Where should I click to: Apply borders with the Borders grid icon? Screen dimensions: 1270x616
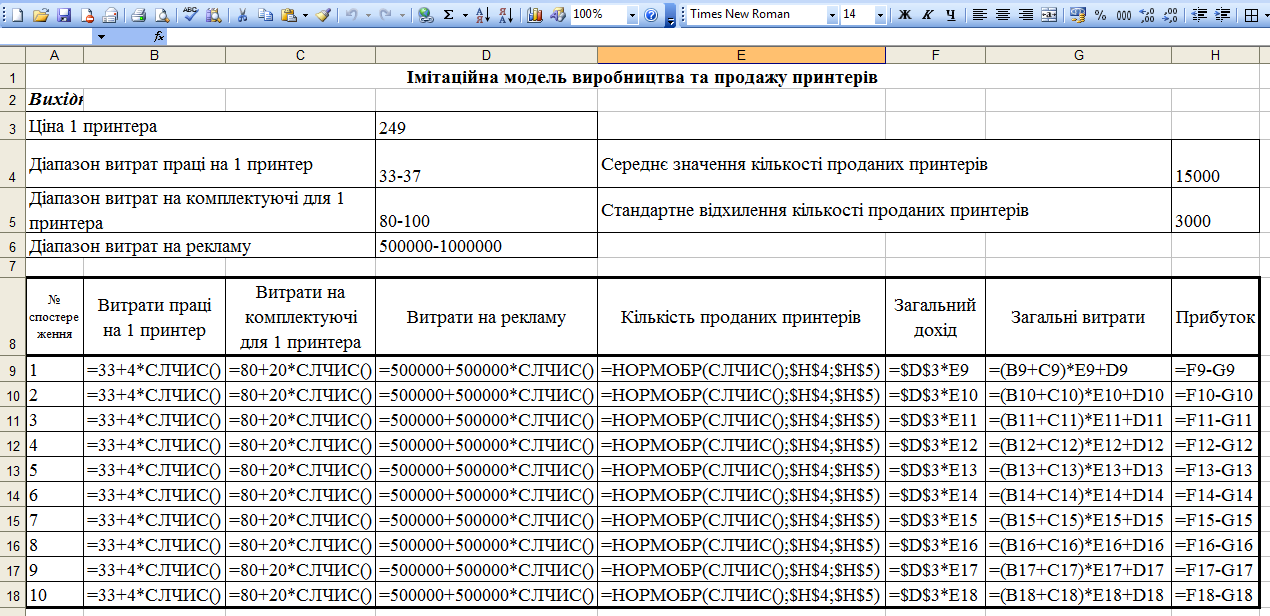tap(1250, 15)
